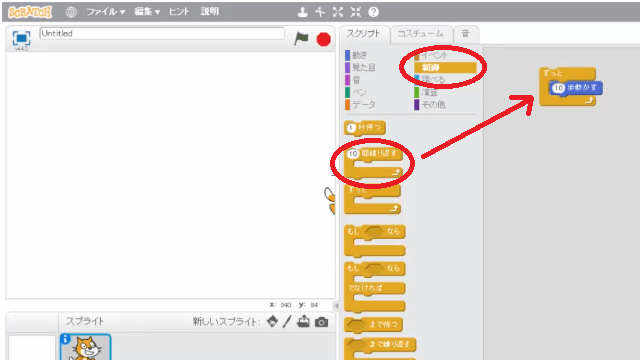Screen dimensions: 640x360
Task: Collapse the stage with small arrow
Action: point(336,305)
